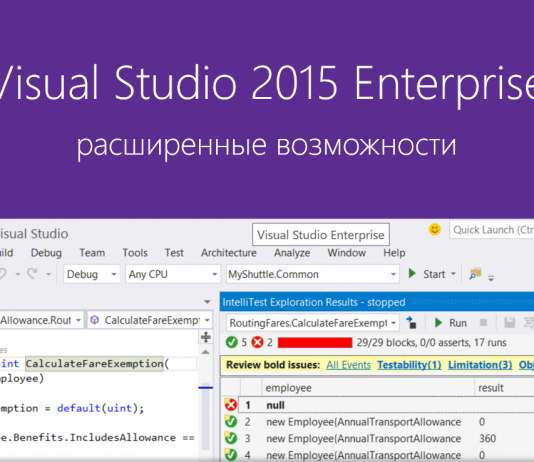Click the Visual Studio Enterprise badge
This screenshot has height=462, width=534.
tap(321, 235)
